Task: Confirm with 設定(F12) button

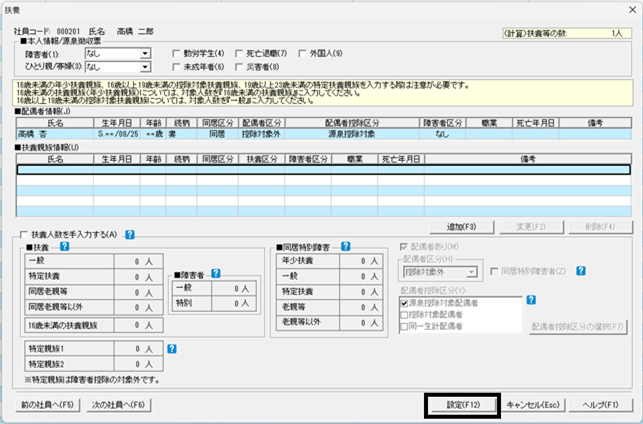Action: coord(463,405)
